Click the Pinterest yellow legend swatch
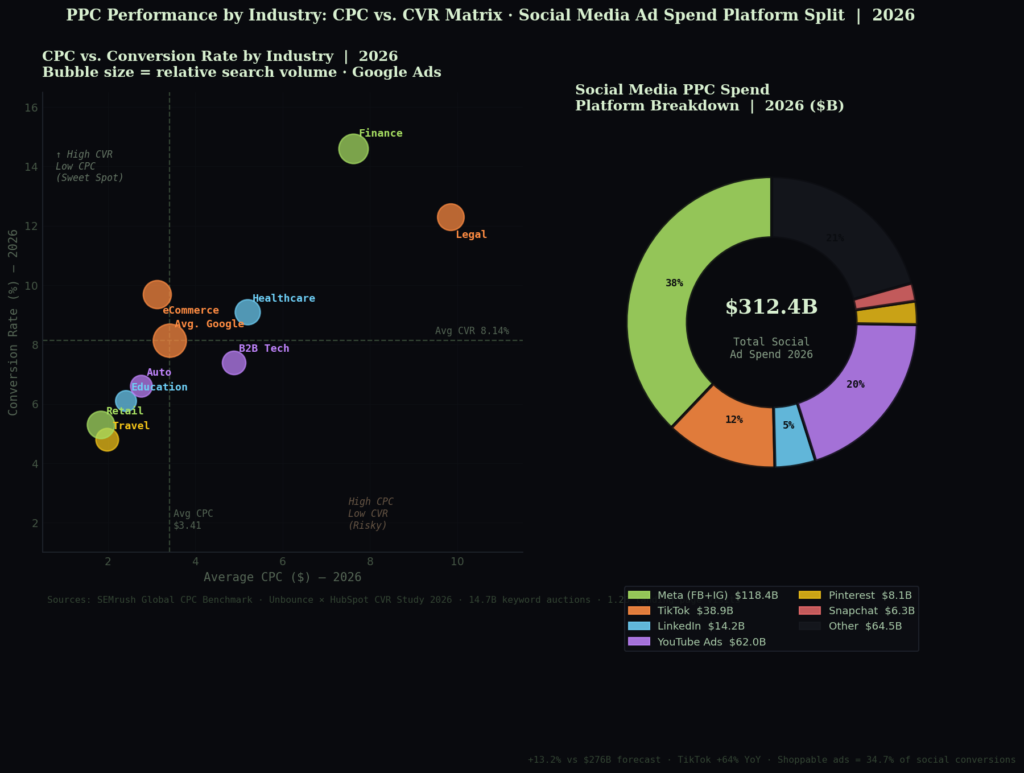The height and width of the screenshot is (773, 1024). 810,595
